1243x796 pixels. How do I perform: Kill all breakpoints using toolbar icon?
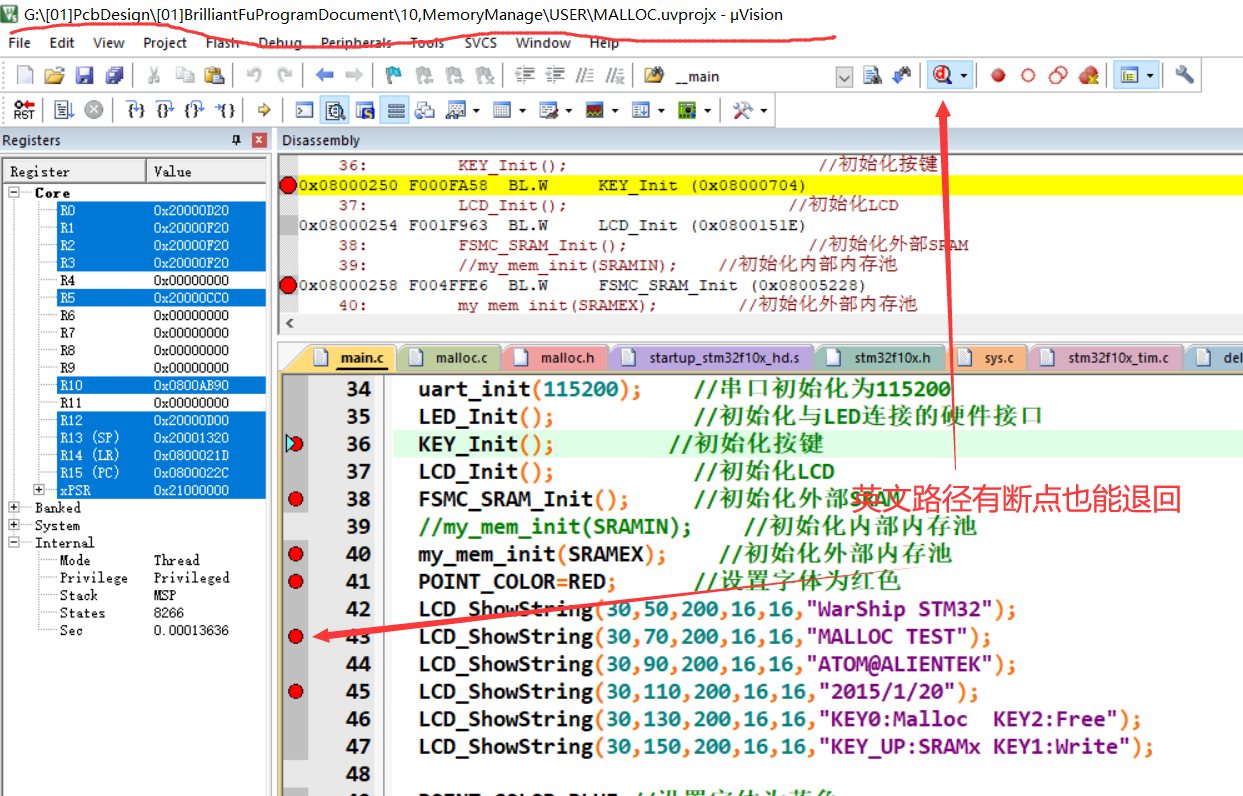(1088, 75)
